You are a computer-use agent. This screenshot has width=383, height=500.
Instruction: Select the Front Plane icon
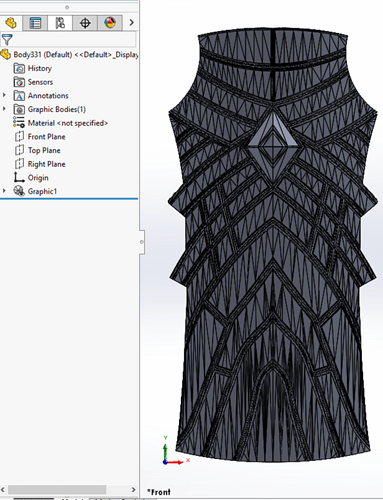coord(19,137)
